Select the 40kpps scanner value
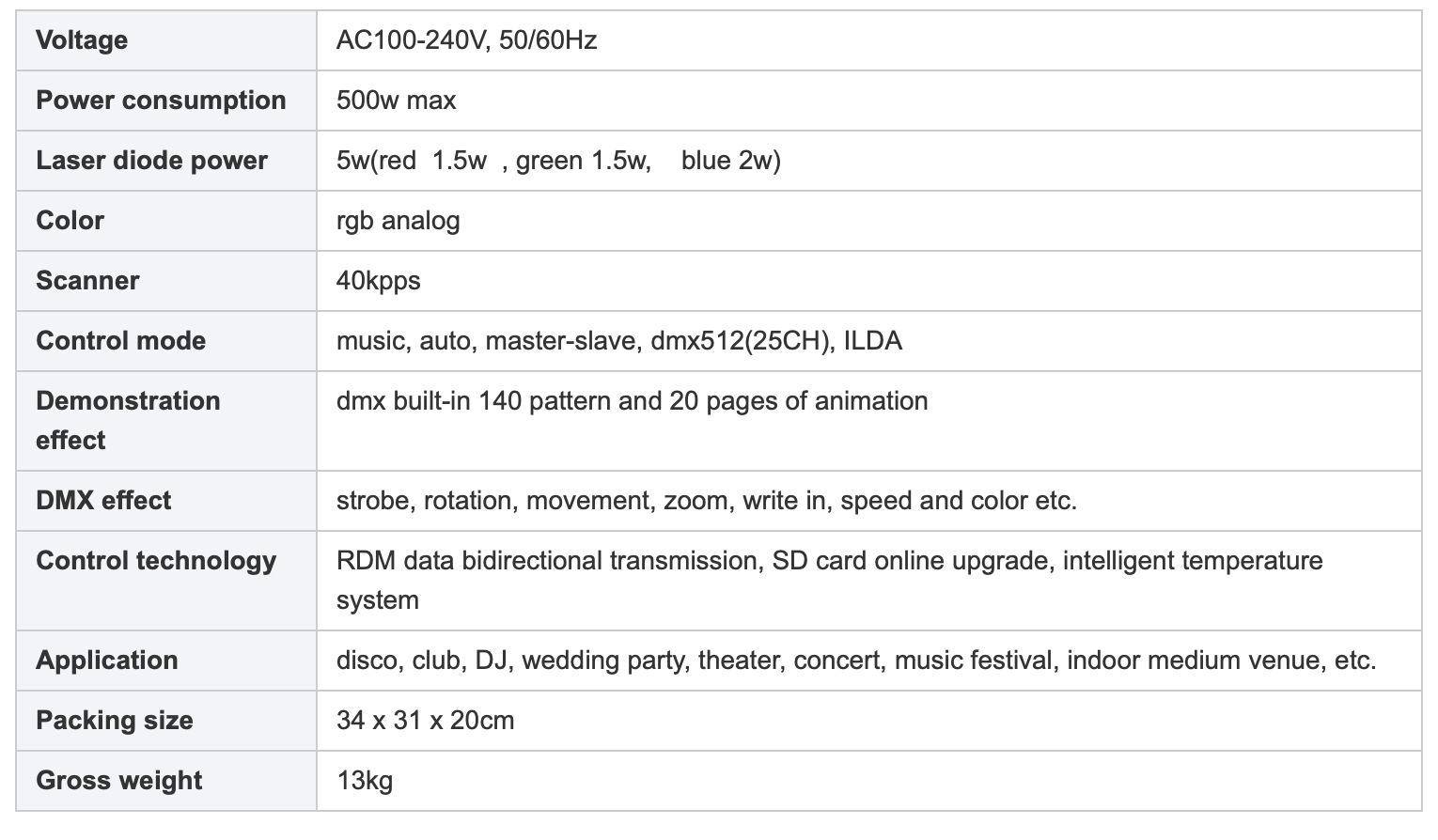1438x840 pixels. click(378, 281)
